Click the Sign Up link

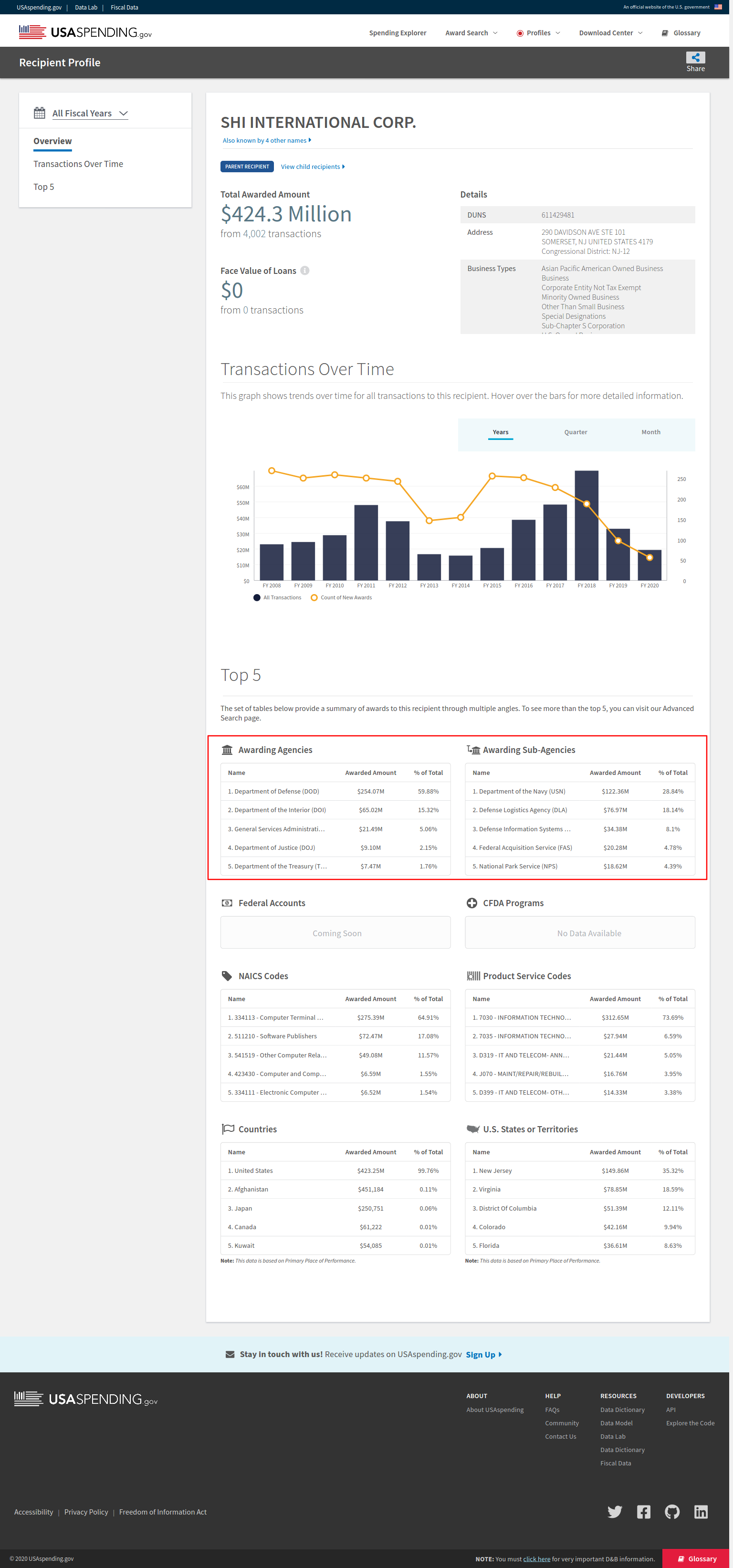[x=483, y=1354]
